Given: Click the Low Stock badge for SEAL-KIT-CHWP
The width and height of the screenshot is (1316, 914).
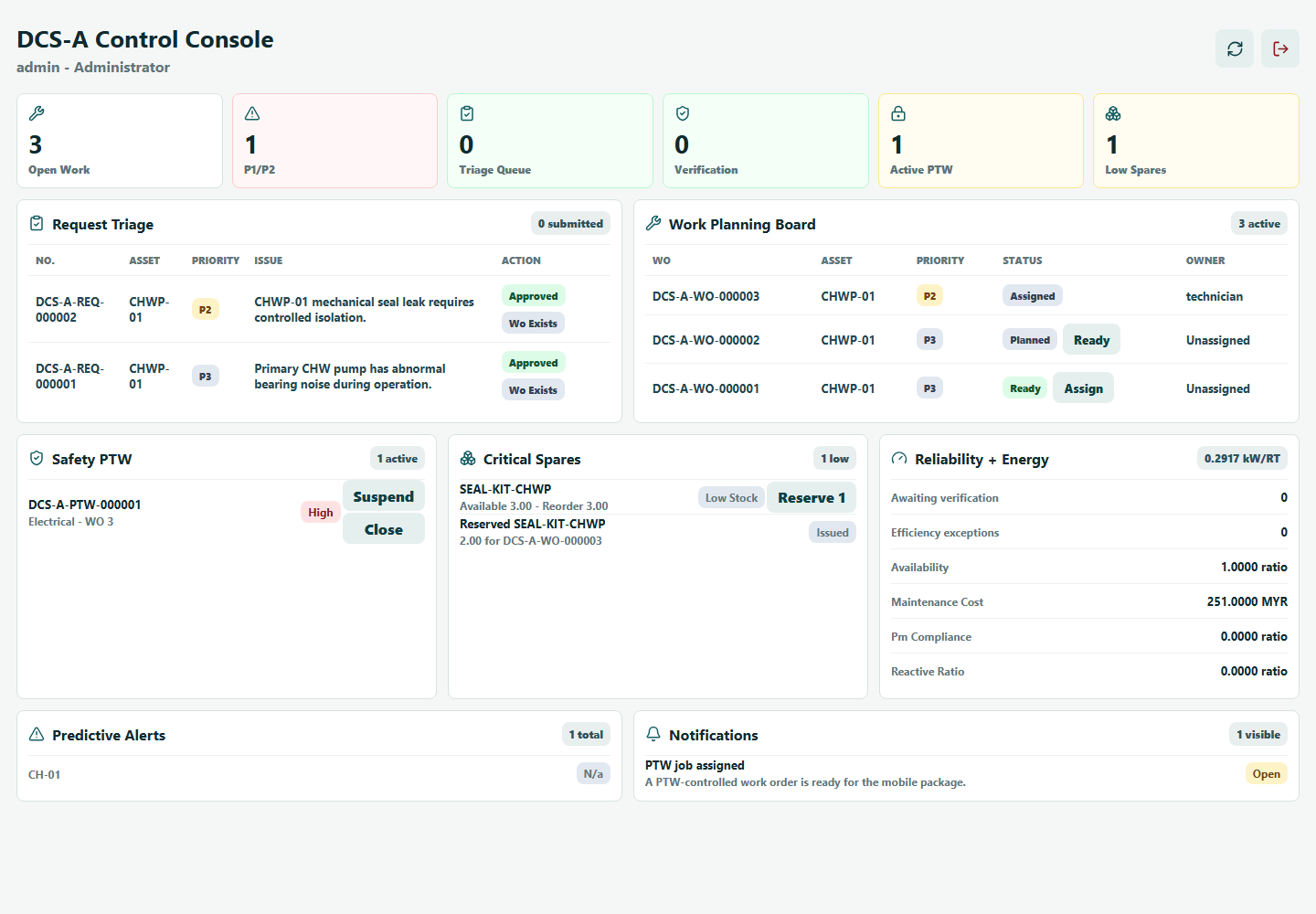Looking at the screenshot, I should (731, 498).
